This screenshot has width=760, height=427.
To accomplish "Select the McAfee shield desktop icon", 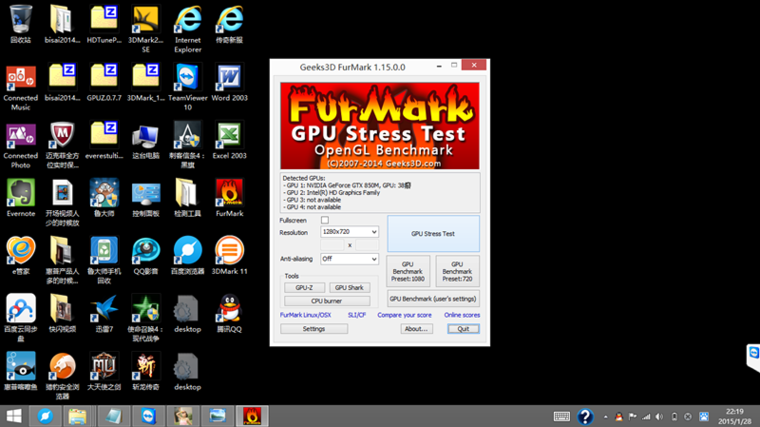I will click(63, 145).
